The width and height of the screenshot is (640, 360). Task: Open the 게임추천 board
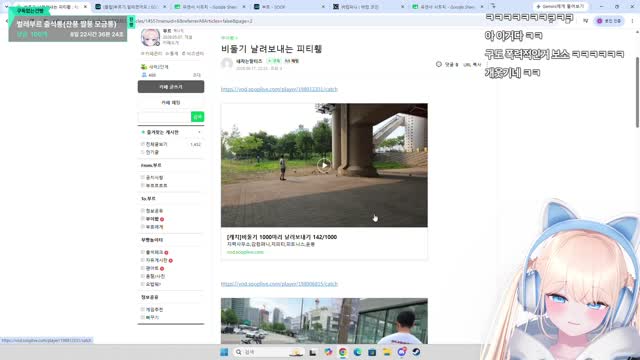pyautogui.click(x=154, y=310)
